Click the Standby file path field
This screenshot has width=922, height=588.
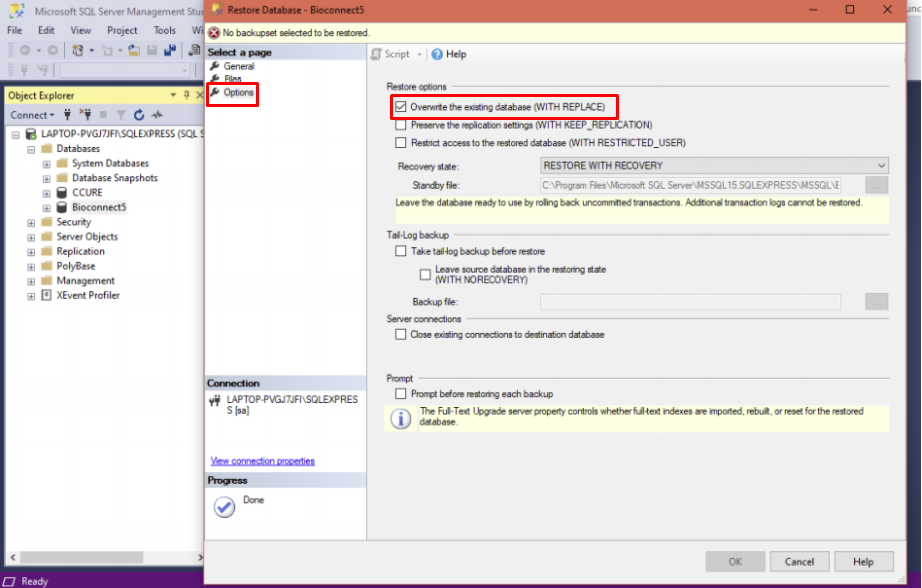point(690,185)
